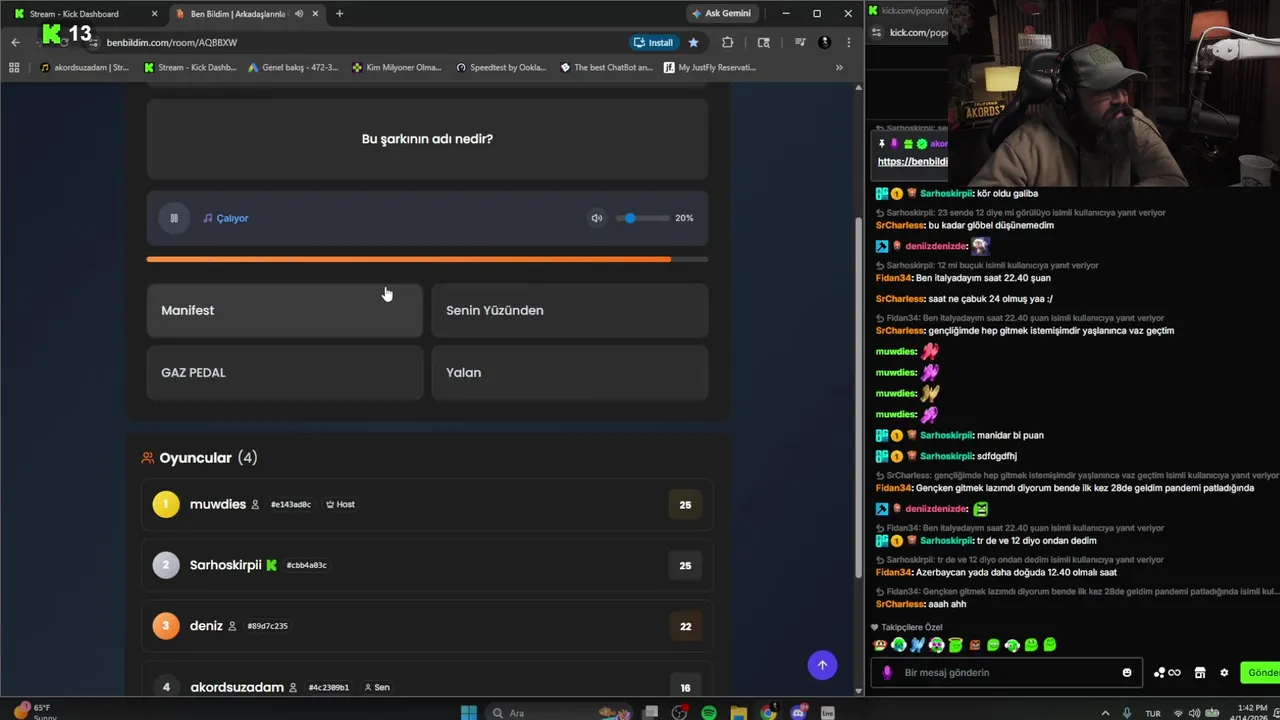Open the My JustFly Reservati... bookmark
The width and height of the screenshot is (1280, 720).
710,68
